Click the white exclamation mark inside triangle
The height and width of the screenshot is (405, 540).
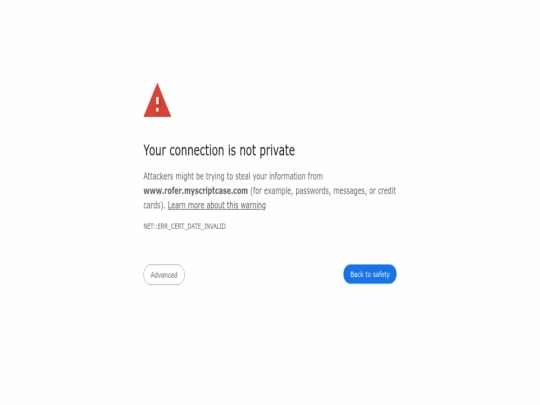point(157,104)
